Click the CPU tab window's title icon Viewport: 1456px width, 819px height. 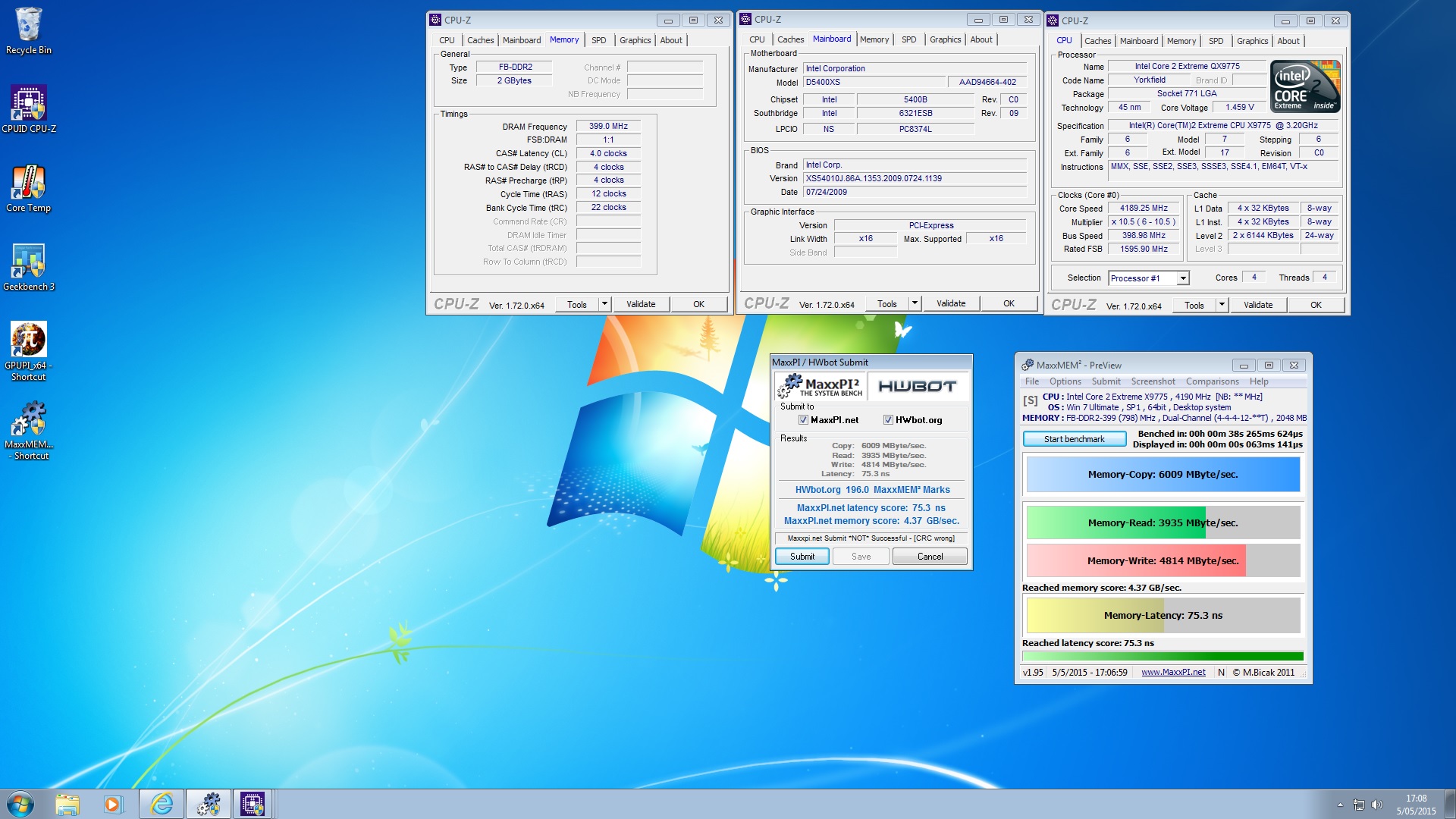point(1053,20)
